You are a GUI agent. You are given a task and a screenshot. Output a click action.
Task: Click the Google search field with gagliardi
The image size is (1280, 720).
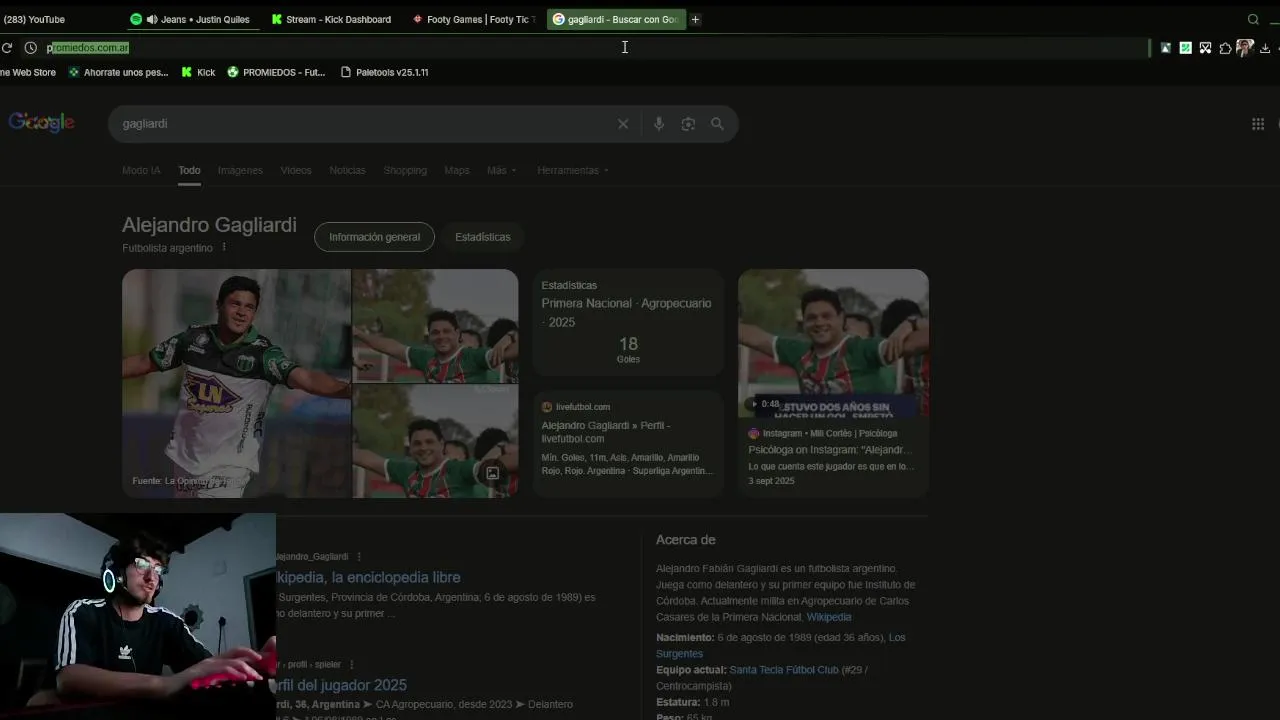[365, 124]
